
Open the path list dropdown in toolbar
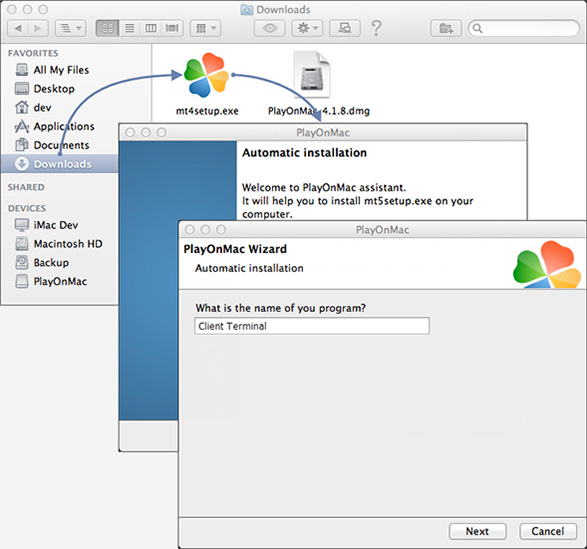(x=70, y=28)
